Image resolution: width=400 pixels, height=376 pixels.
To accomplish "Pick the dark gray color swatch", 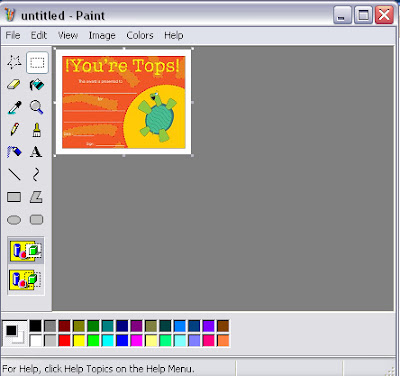I will point(50,326).
